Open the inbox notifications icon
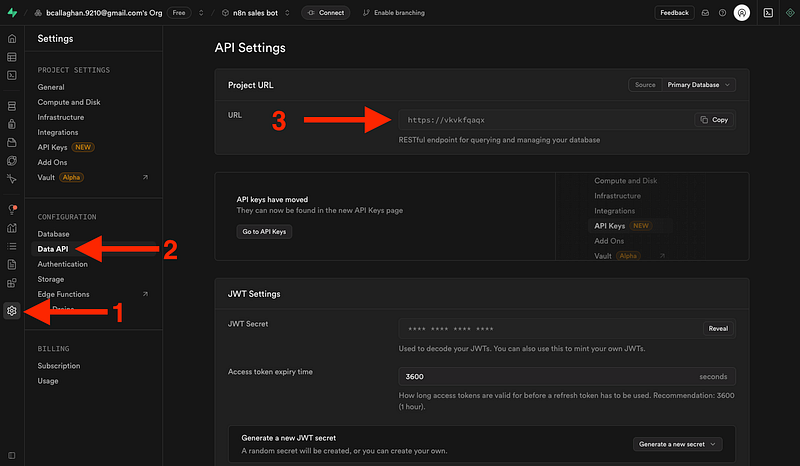Screen dimensions: 800x466 [705, 13]
